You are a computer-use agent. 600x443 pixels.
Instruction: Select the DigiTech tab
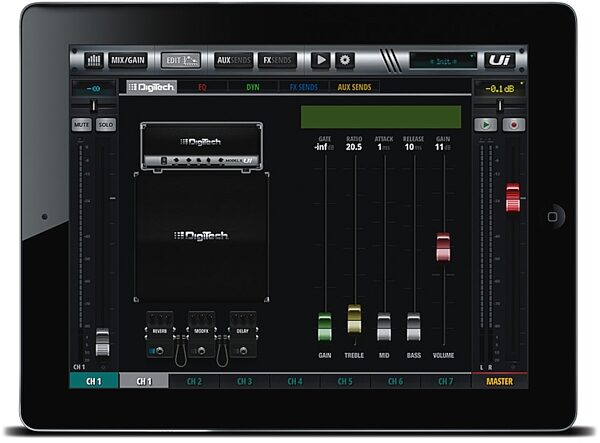(x=152, y=87)
